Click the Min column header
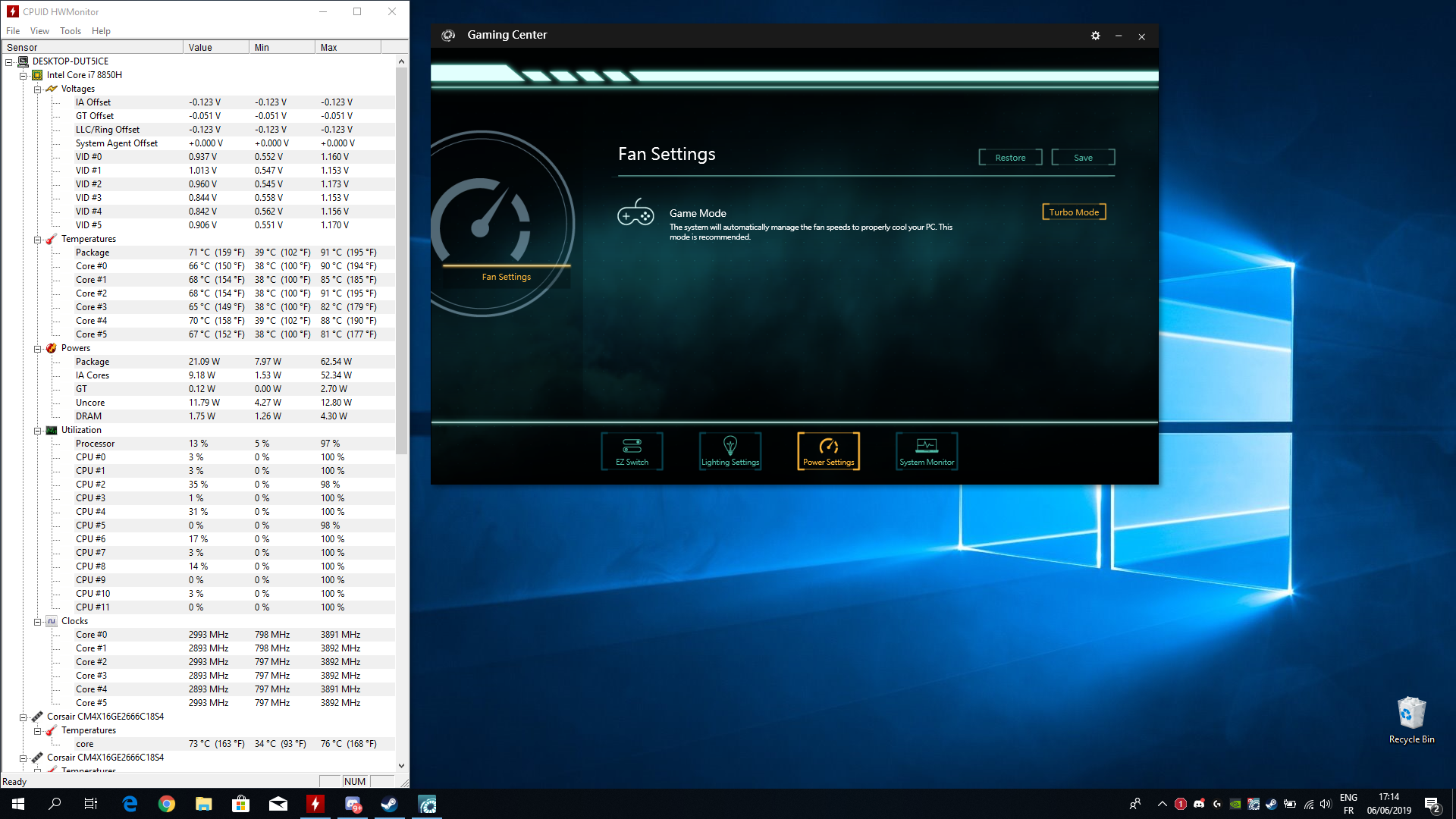The image size is (1456, 819). point(282,47)
